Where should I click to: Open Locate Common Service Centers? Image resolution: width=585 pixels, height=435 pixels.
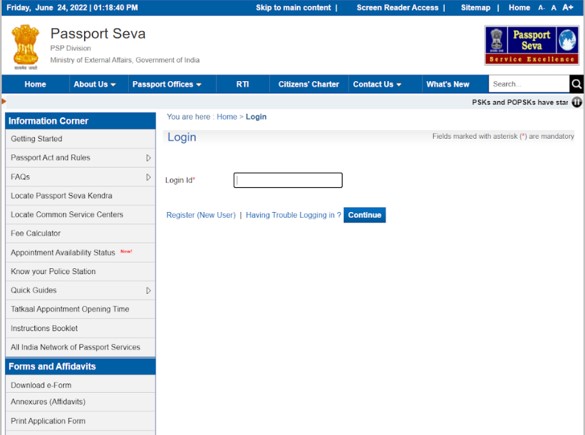coord(80,215)
